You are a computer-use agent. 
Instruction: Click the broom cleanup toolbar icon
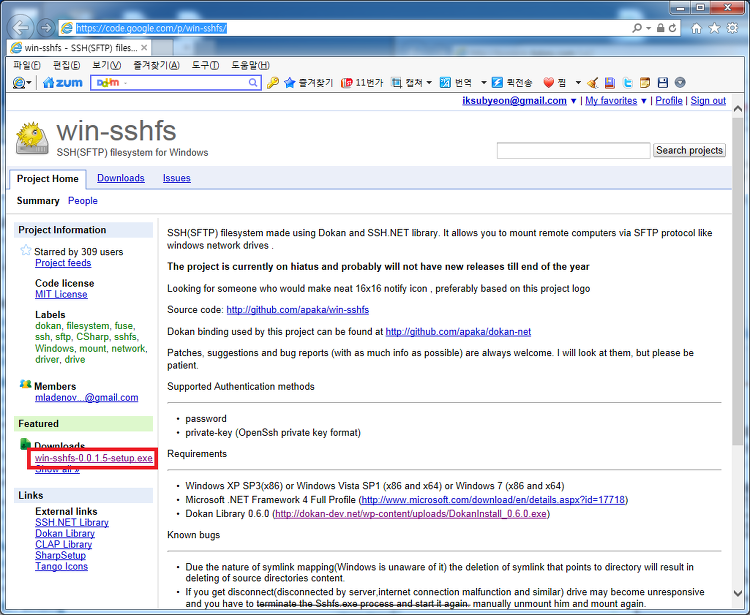pos(593,83)
